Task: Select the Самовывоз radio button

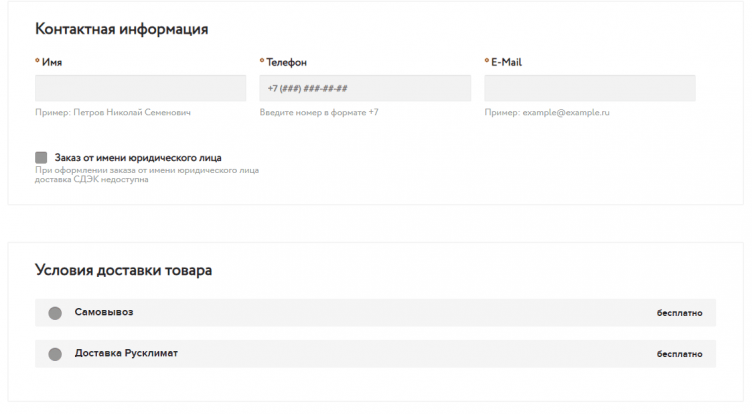Action: (x=55, y=313)
